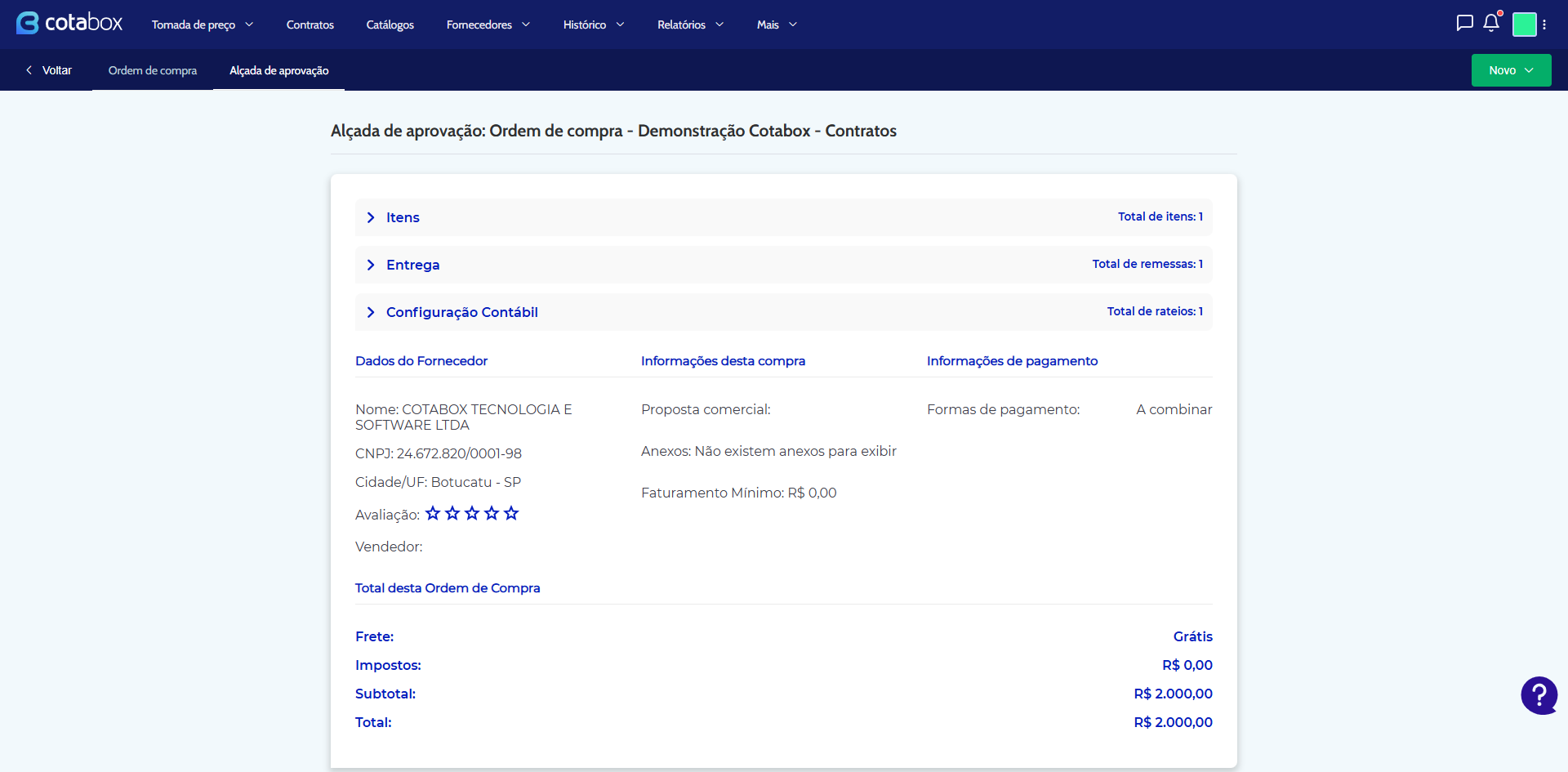Click the Impostos value R$ 0,00

(1187, 665)
